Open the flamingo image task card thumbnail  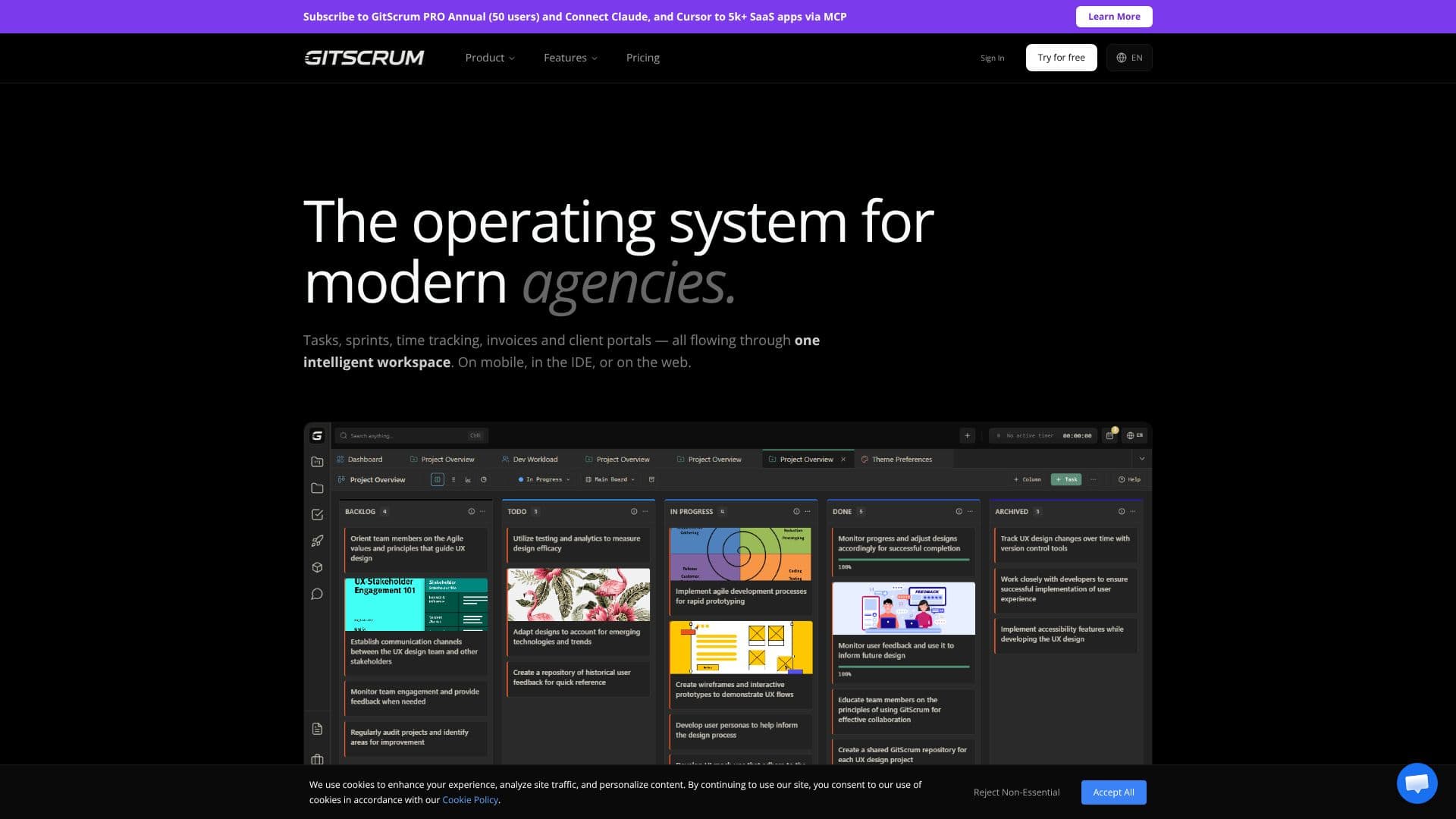[x=578, y=595]
